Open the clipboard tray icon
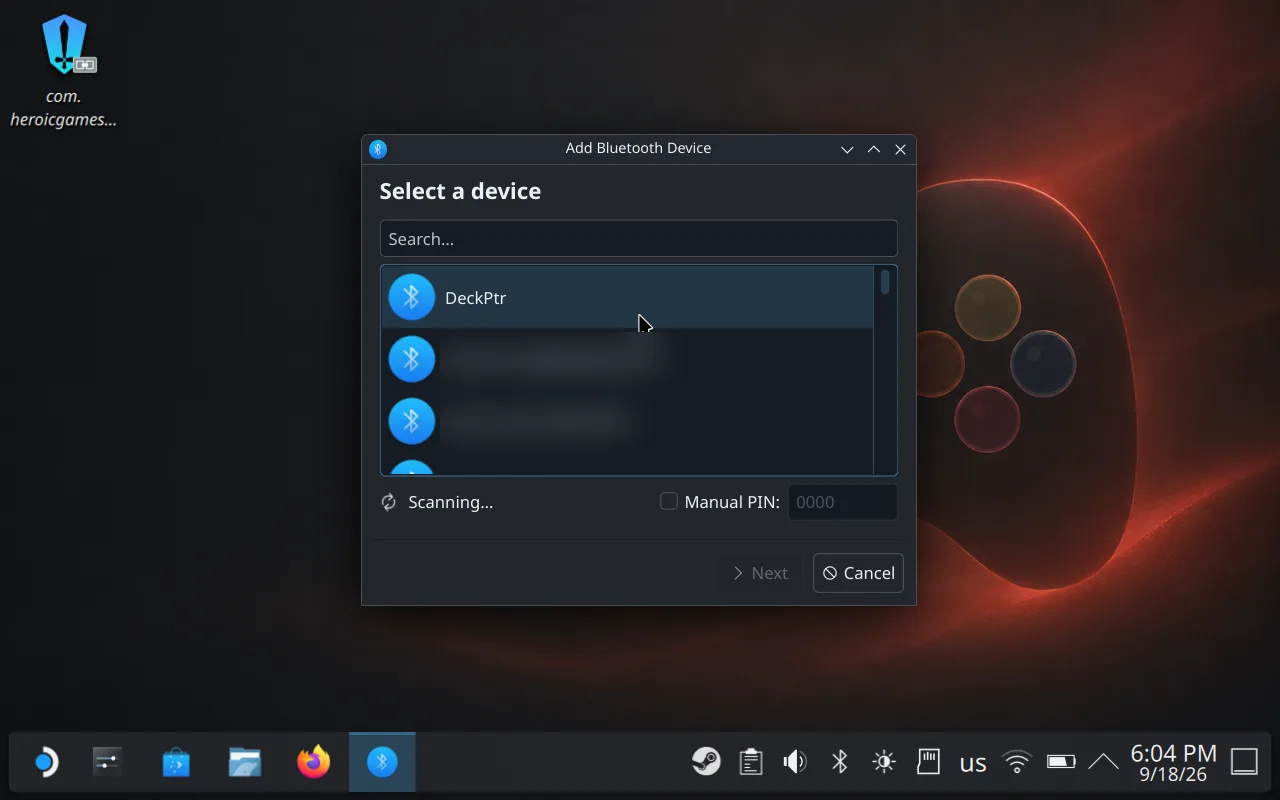The image size is (1280, 800). click(x=751, y=762)
